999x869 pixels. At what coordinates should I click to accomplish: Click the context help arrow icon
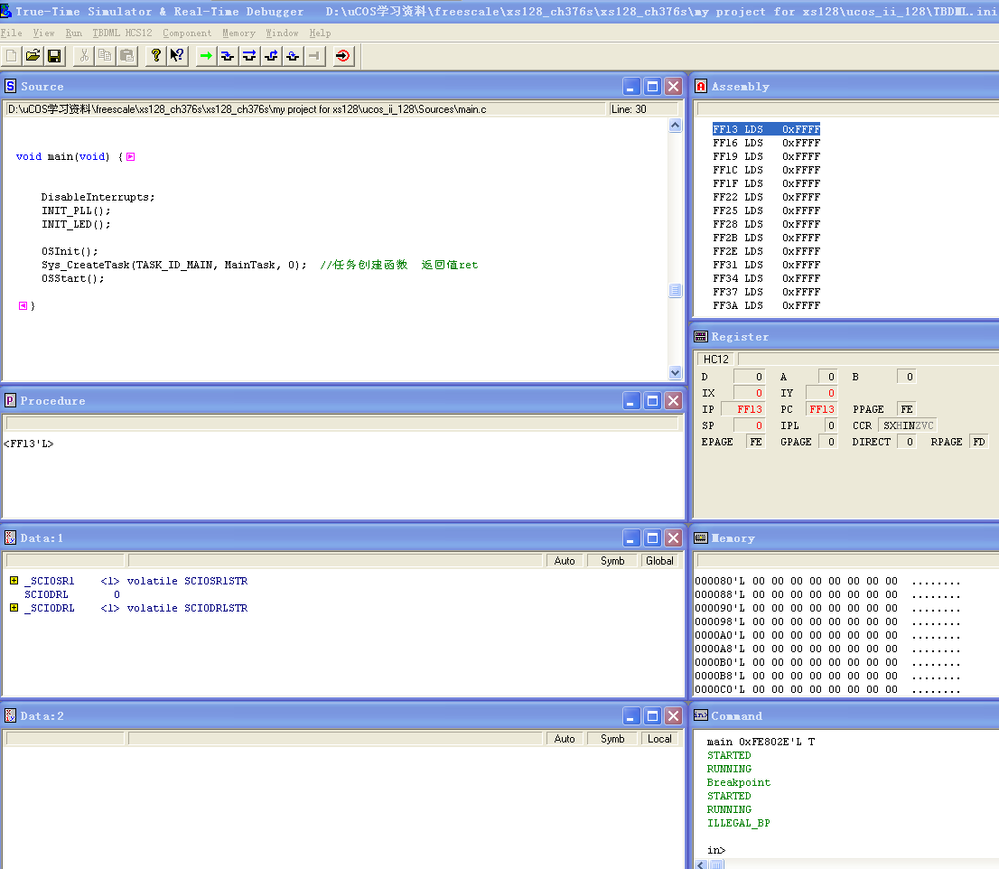pyautogui.click(x=177, y=56)
